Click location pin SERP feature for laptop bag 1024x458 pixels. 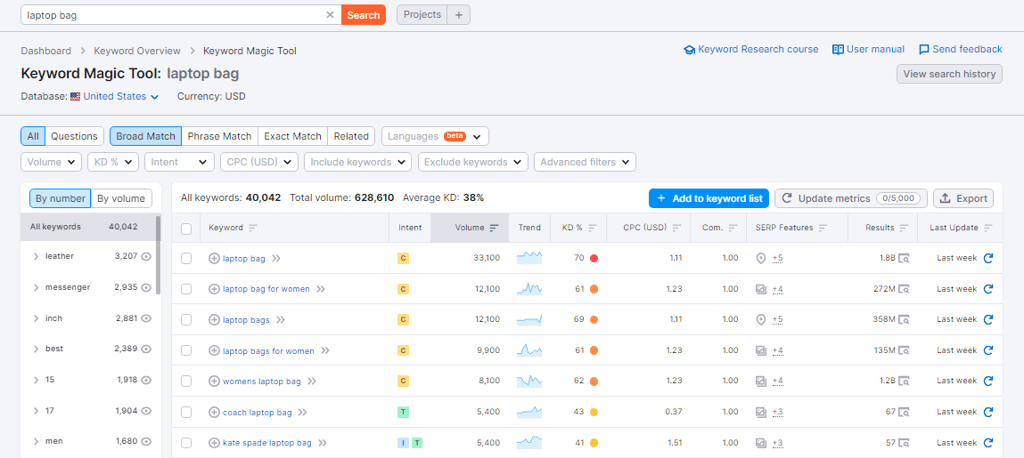761,259
